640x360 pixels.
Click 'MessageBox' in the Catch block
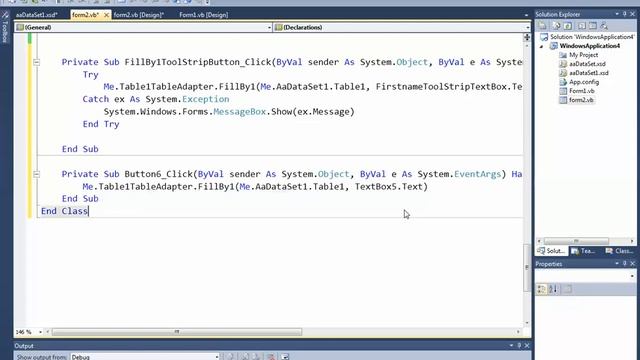[x=240, y=111]
